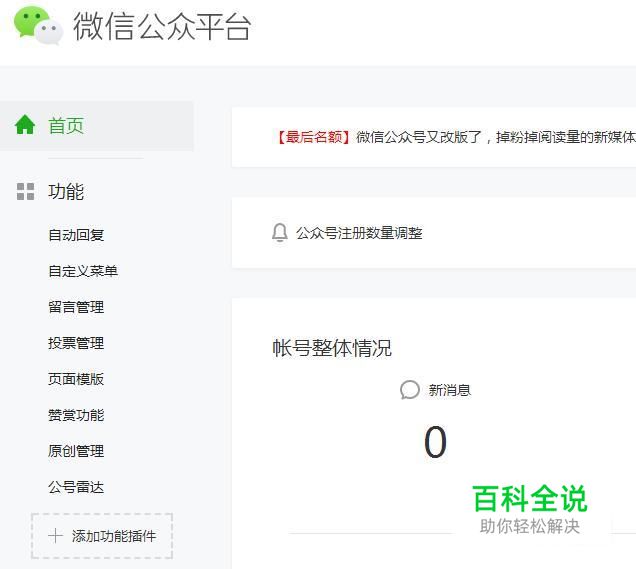The image size is (636, 569).
Task: Open 公号雷达 in the sidebar
Action: coord(76,487)
